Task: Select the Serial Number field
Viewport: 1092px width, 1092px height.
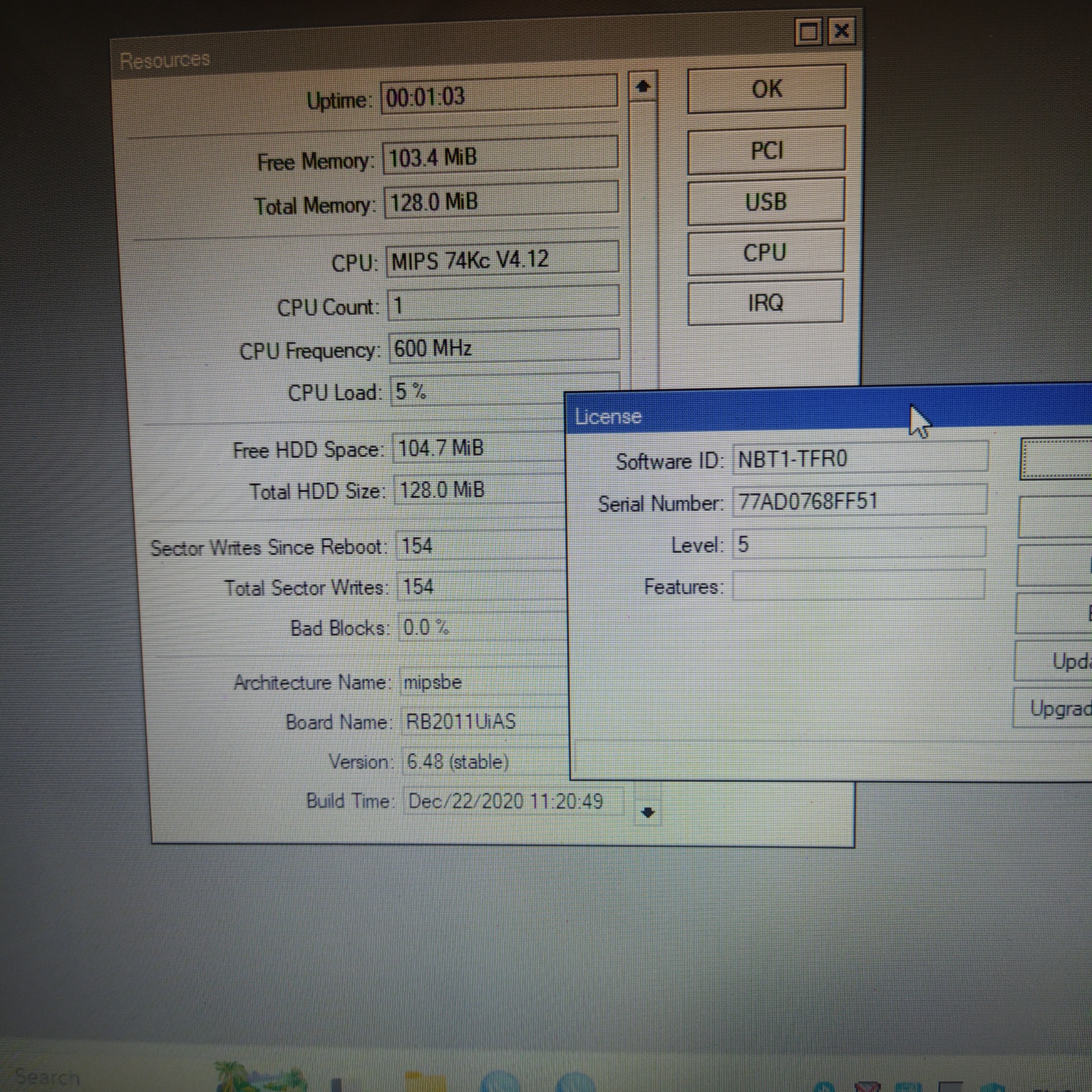Action: (859, 501)
